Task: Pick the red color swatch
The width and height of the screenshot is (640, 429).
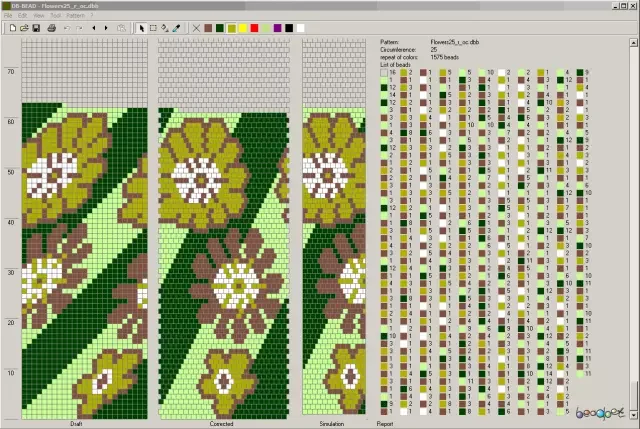Action: click(254, 28)
